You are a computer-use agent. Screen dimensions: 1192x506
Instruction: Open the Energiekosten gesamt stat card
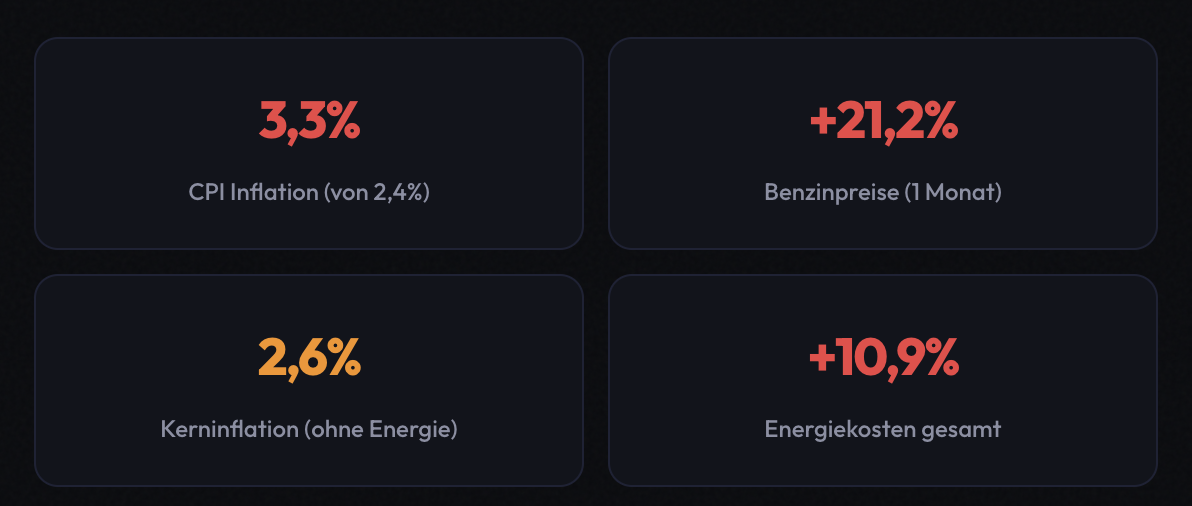[x=883, y=380]
